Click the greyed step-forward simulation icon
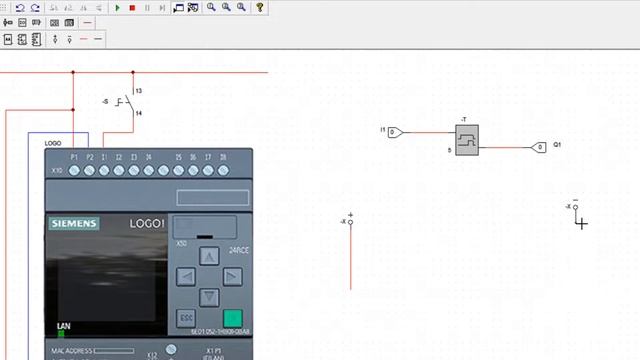Image resolution: width=640 pixels, height=360 pixels. tap(162, 8)
